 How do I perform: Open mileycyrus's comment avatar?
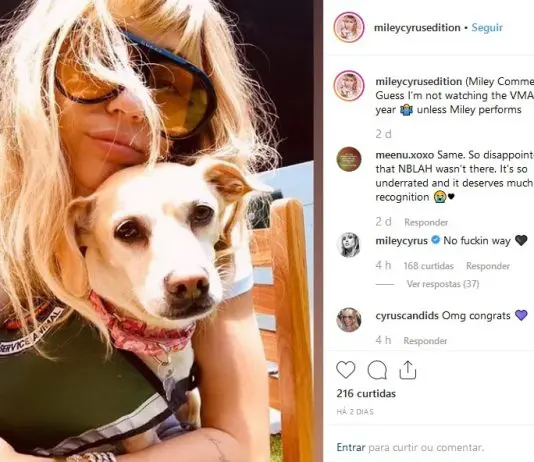coord(349,245)
